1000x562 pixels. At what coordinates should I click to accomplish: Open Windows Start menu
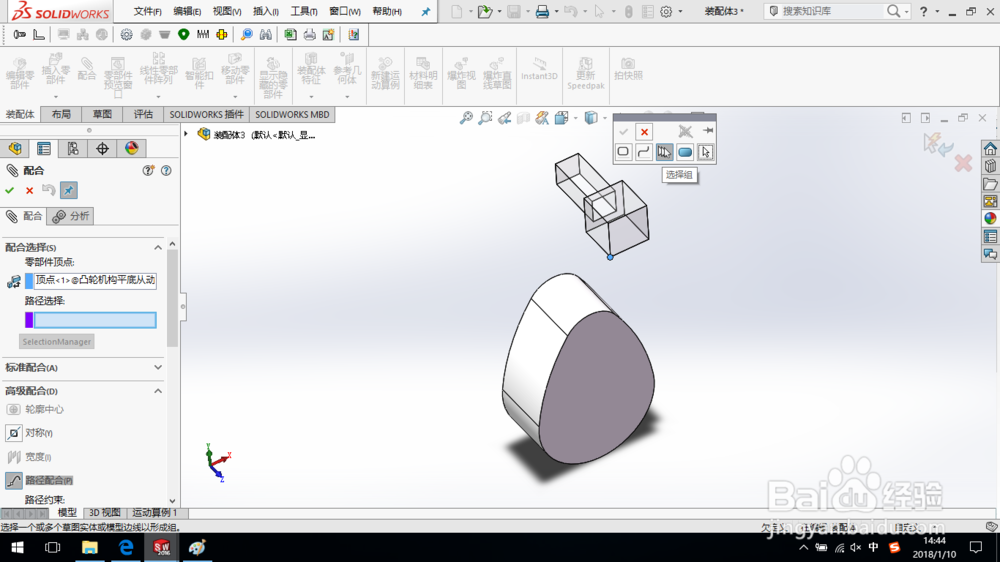17,547
